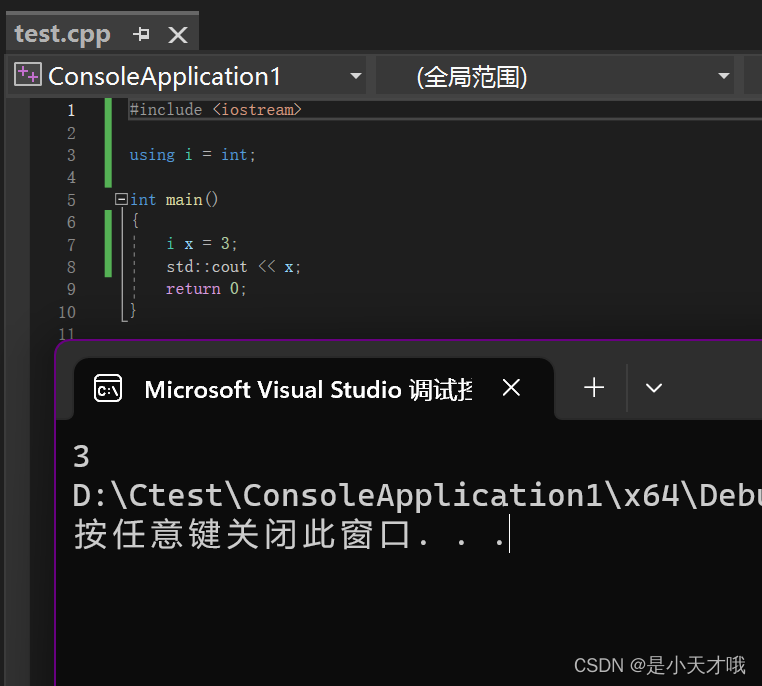Image resolution: width=762 pixels, height=686 pixels.
Task: Select the Microsoft Visual Studio debug console tab
Action: pyautogui.click(x=308, y=390)
